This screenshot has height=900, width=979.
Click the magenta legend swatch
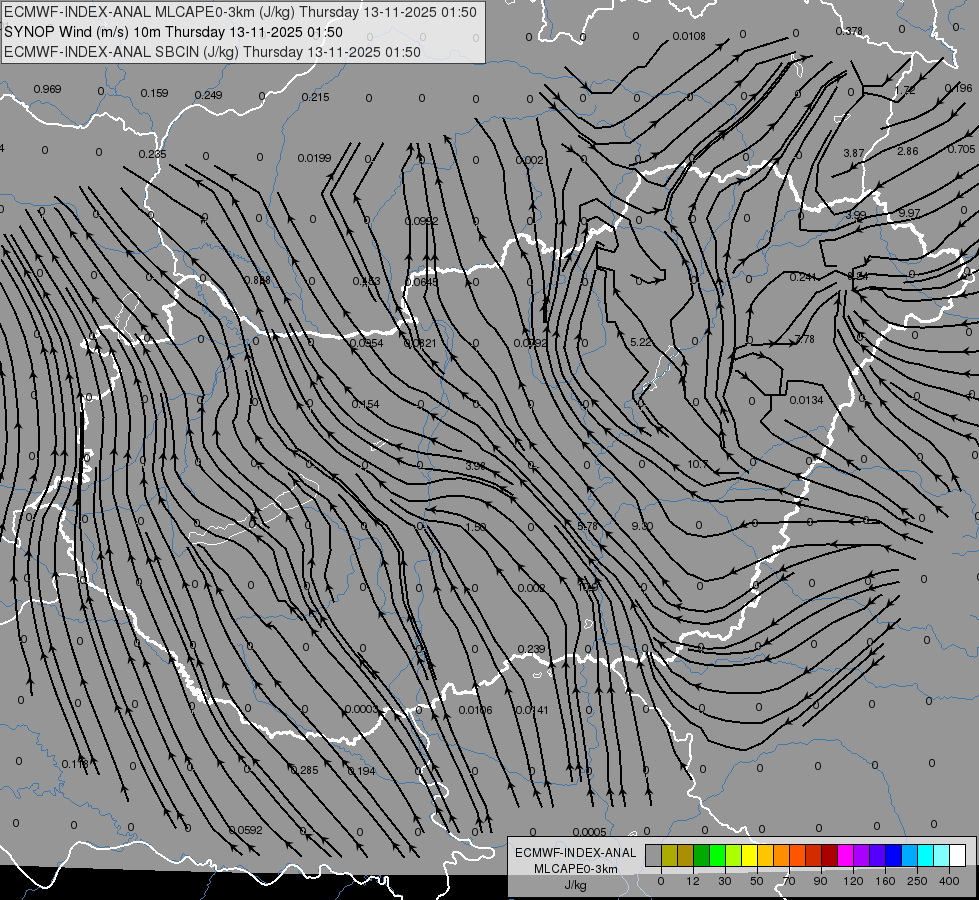846,855
